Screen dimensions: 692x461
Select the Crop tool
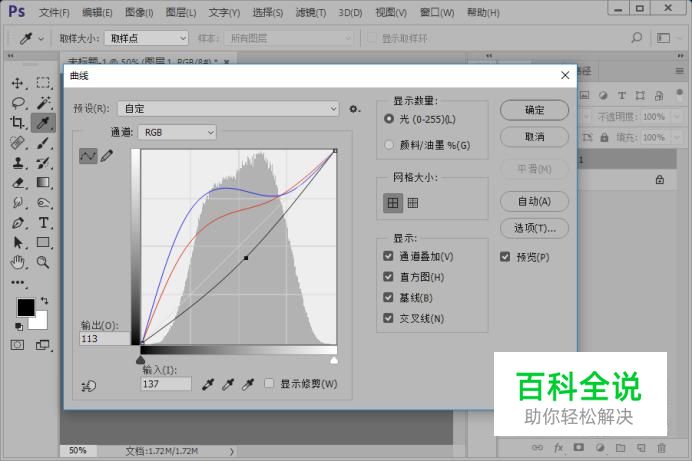pyautogui.click(x=18, y=123)
